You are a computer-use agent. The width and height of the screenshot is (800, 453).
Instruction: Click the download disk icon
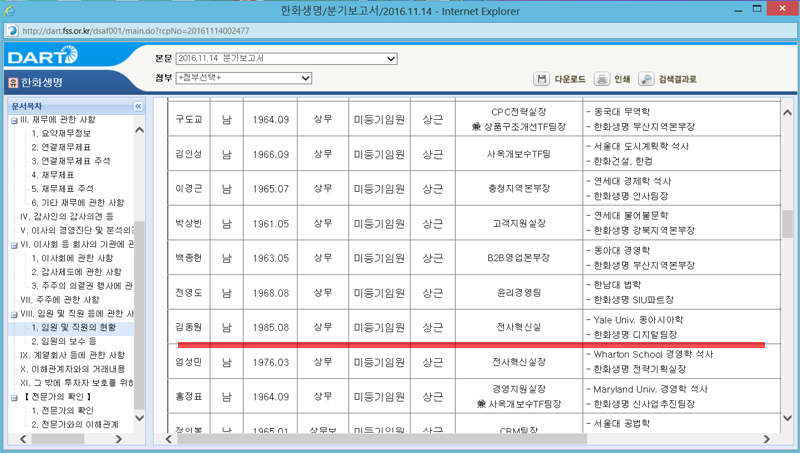tap(541, 79)
